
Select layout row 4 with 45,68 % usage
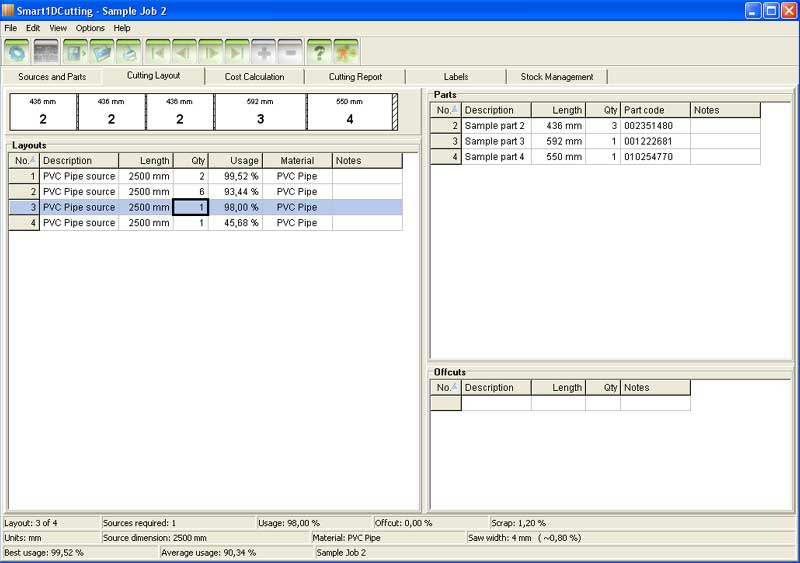point(206,223)
